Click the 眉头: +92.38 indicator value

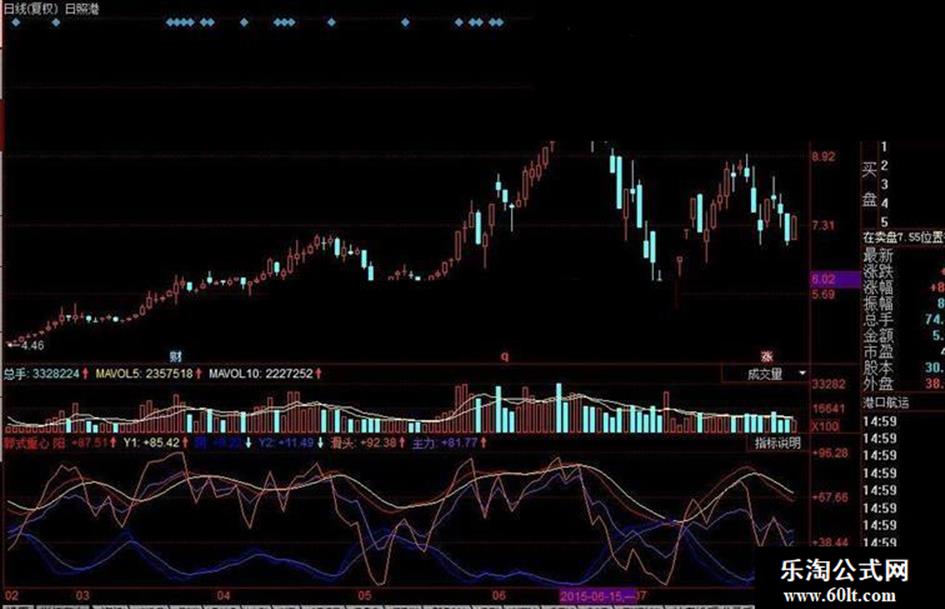coord(363,443)
